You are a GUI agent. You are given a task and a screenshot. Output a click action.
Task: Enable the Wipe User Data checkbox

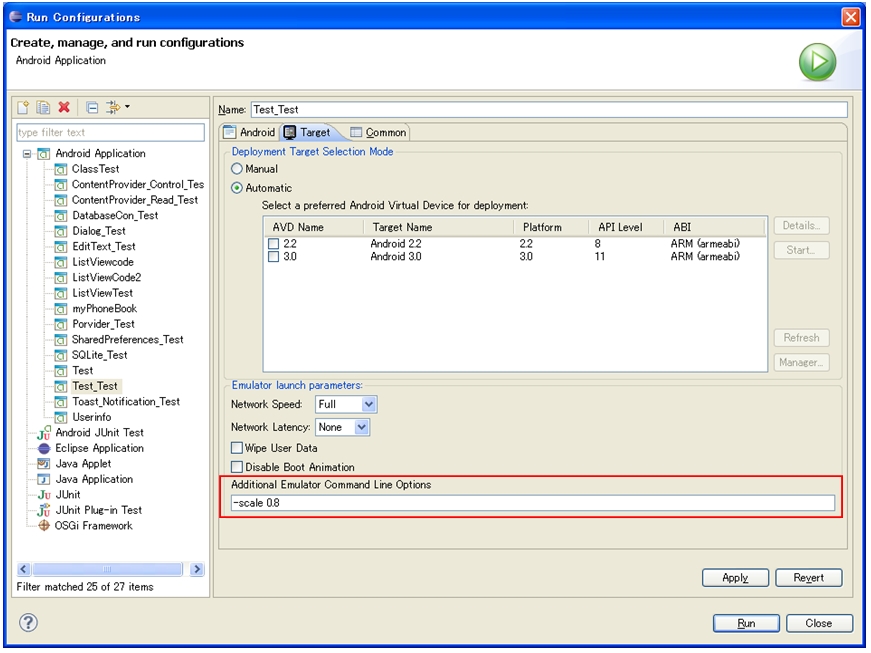click(x=237, y=448)
